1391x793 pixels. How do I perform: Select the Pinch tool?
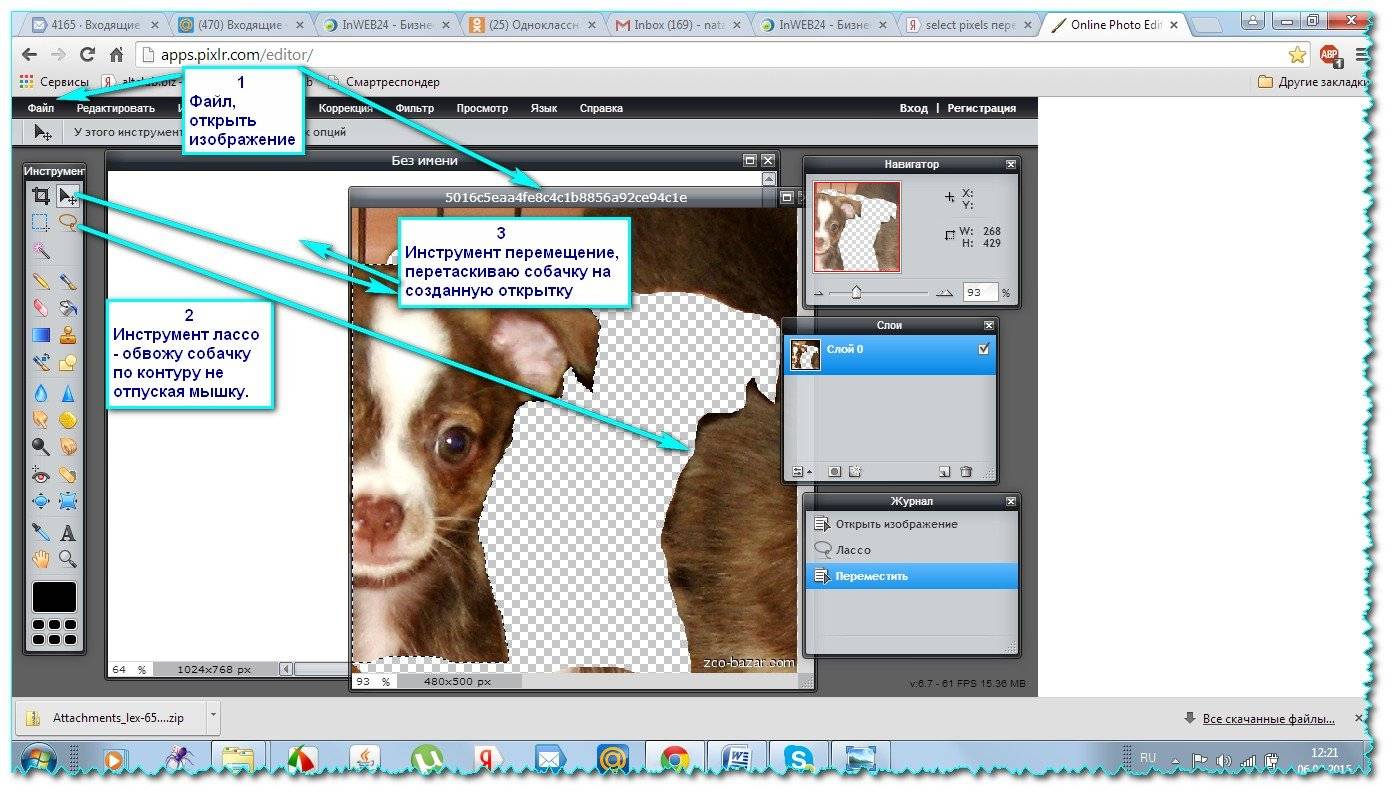[67, 501]
